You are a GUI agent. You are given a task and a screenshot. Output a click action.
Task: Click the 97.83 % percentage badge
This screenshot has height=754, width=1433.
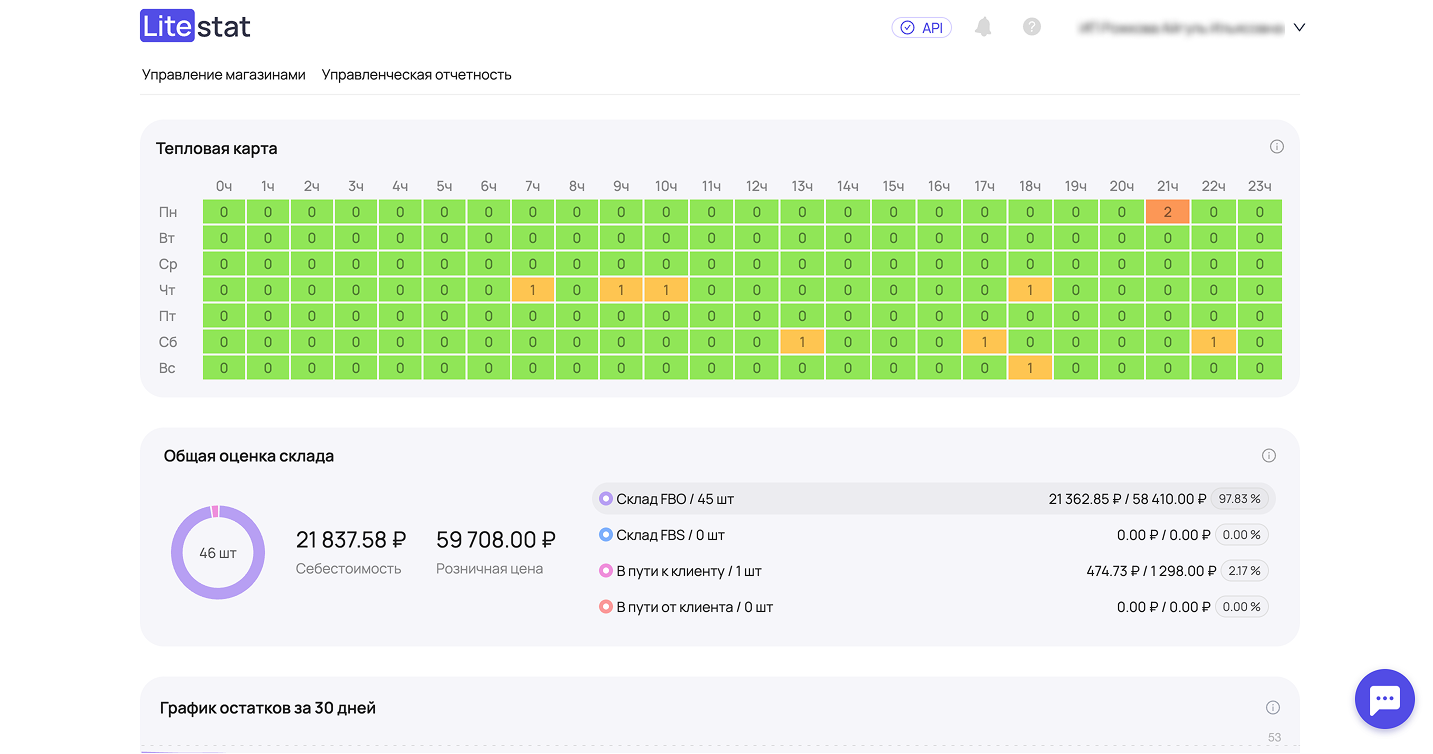coord(1238,499)
